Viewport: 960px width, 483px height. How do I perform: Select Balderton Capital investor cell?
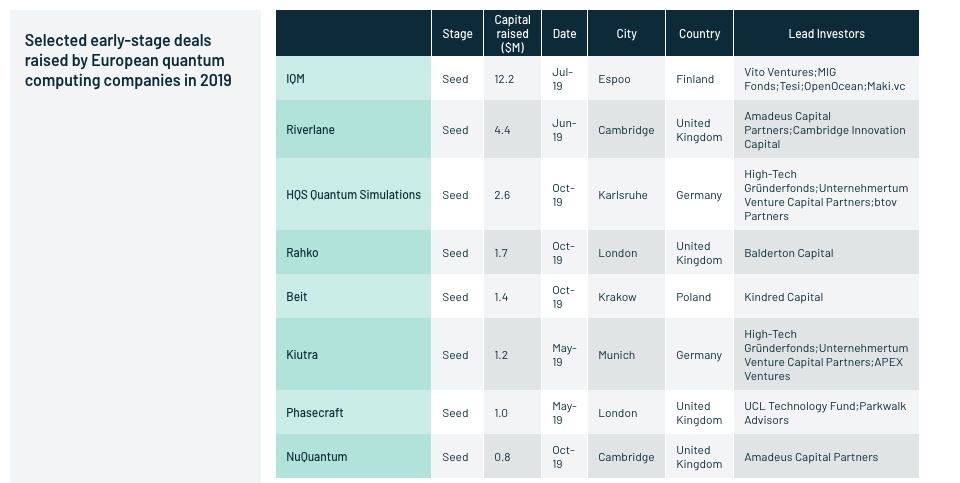coord(827,253)
